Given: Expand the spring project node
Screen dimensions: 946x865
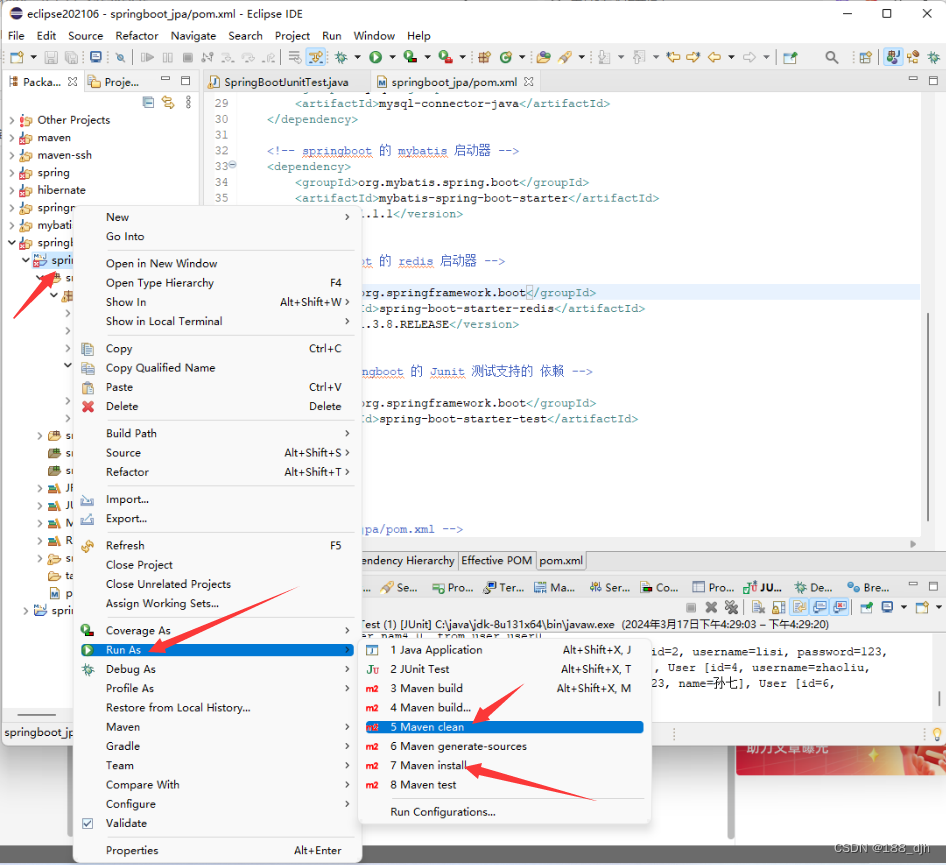Looking at the screenshot, I should [11, 173].
